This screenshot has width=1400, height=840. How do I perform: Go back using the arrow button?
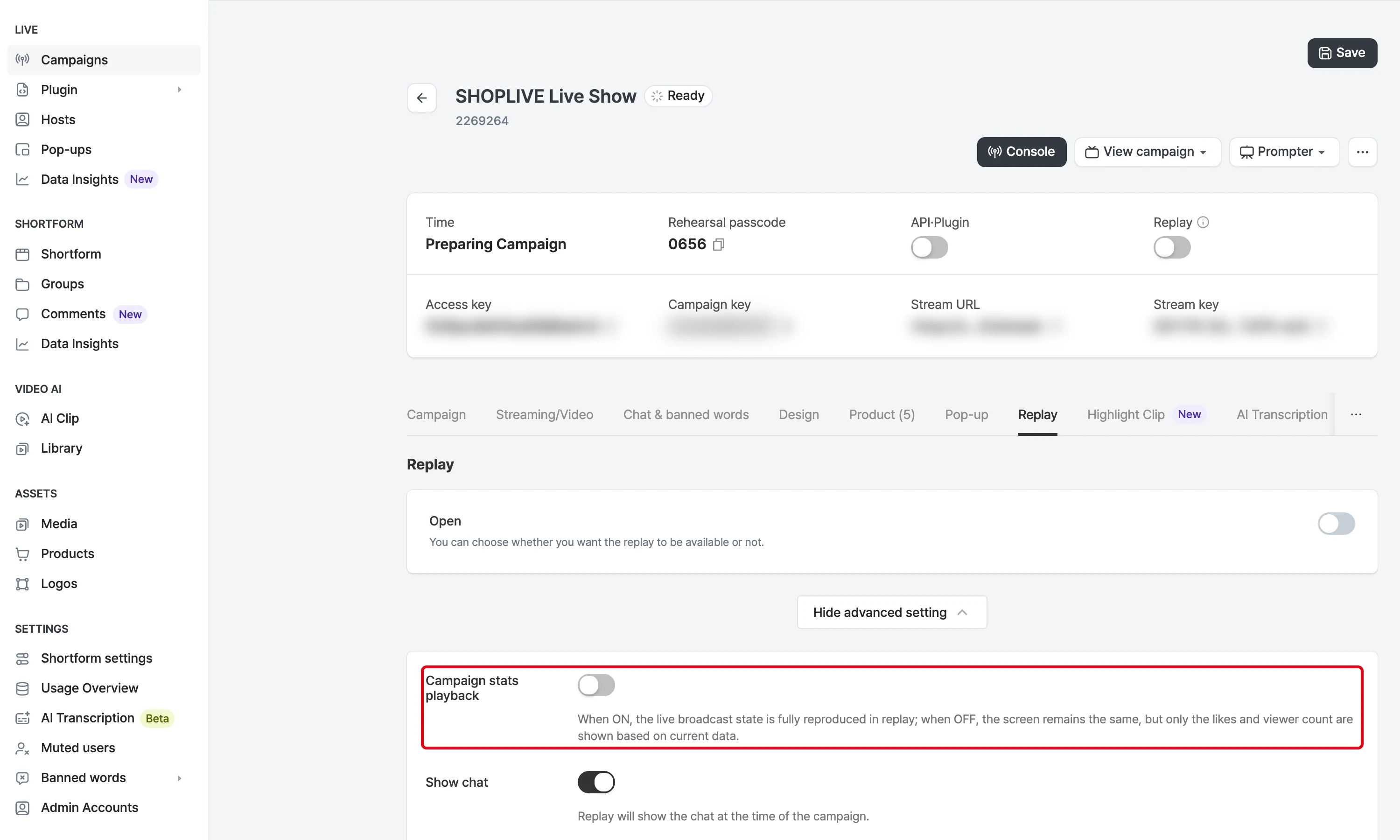(421, 98)
